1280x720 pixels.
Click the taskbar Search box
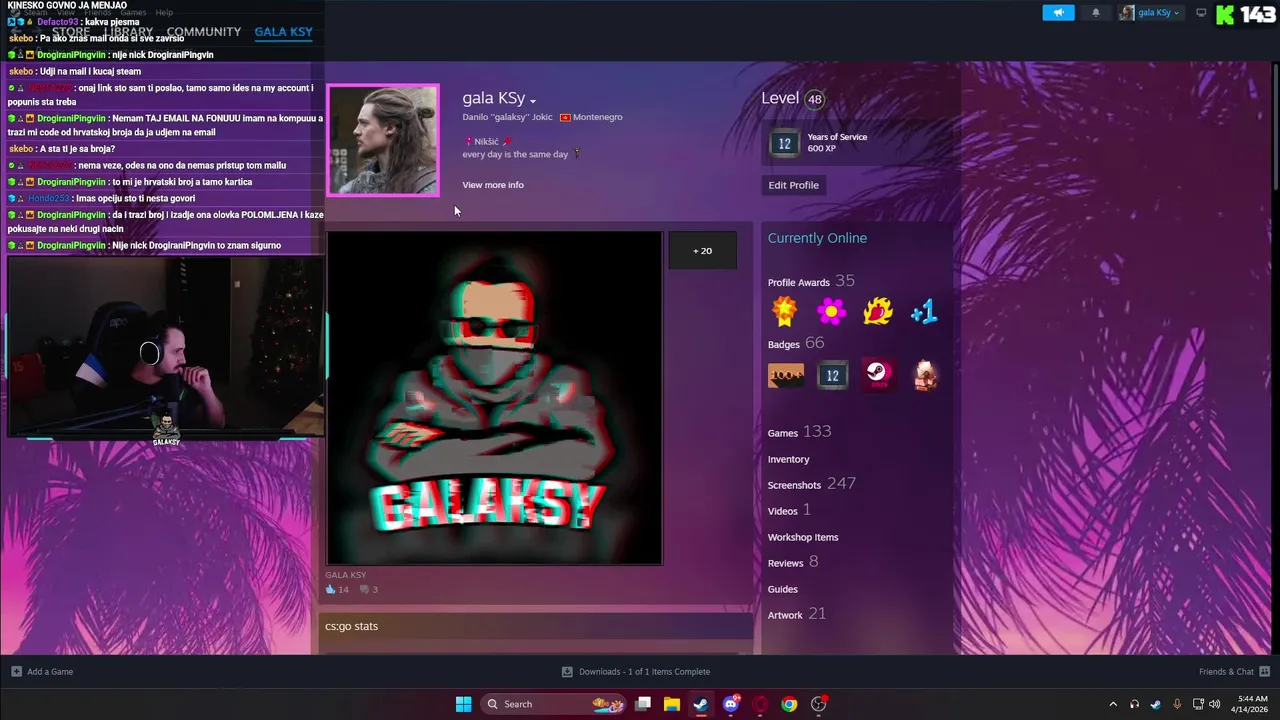553,704
